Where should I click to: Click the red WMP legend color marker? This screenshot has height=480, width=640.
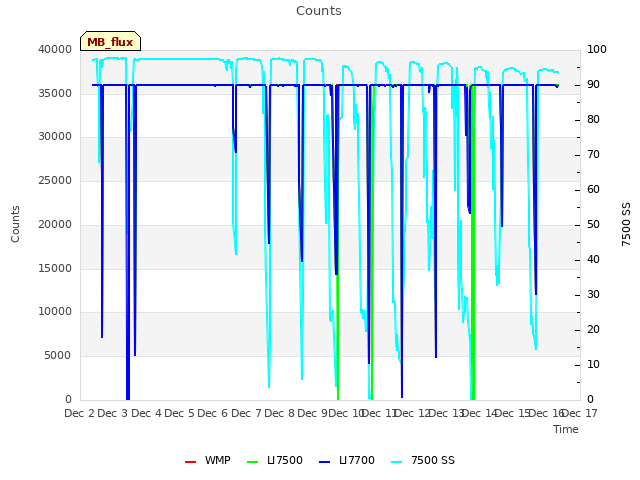191,462
